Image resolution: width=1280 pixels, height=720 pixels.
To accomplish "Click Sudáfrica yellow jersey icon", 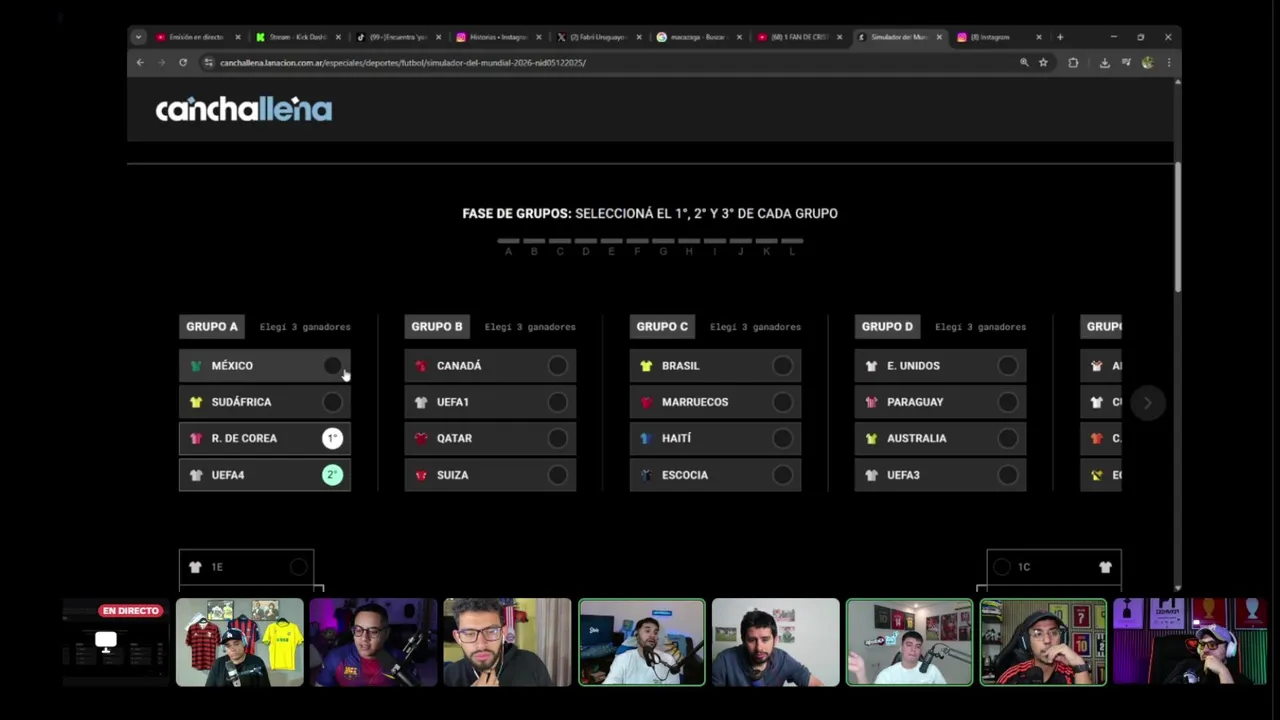I will coord(196,402).
